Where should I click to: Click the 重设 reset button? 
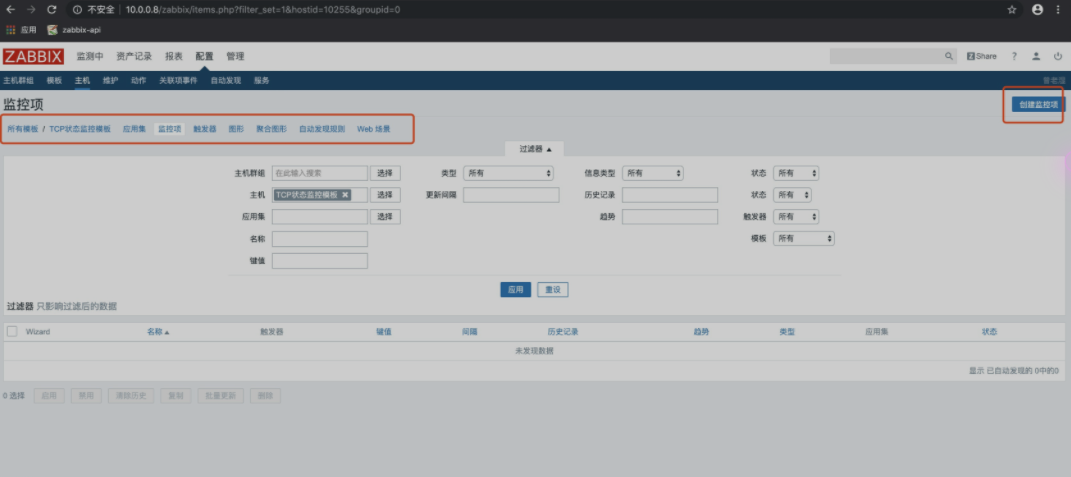[x=553, y=289]
